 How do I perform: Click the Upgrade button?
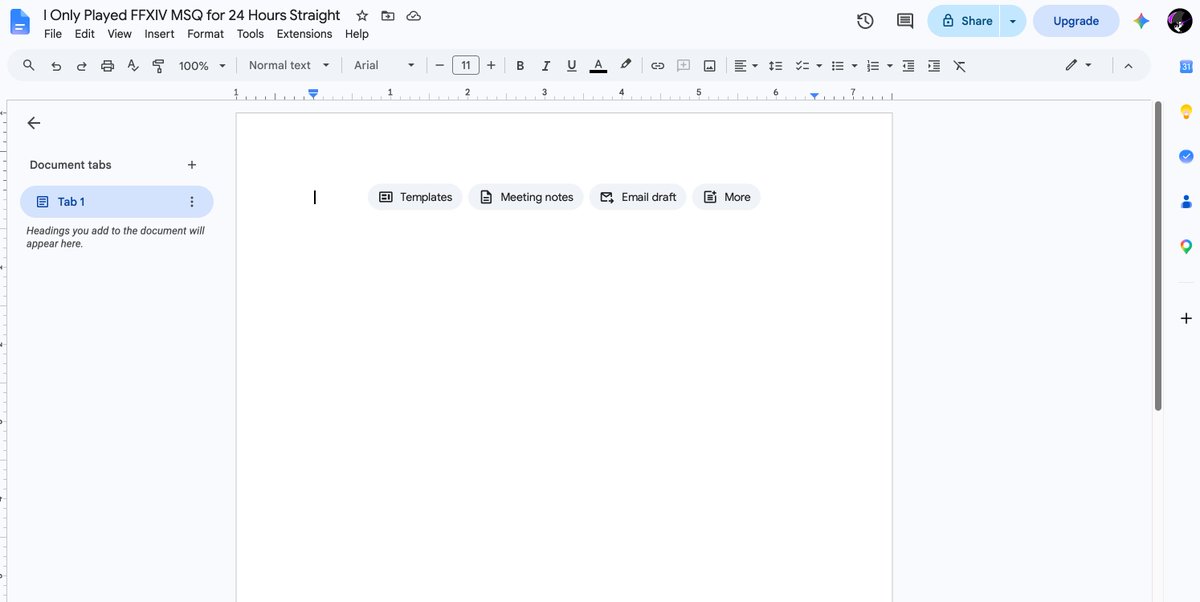tap(1076, 21)
